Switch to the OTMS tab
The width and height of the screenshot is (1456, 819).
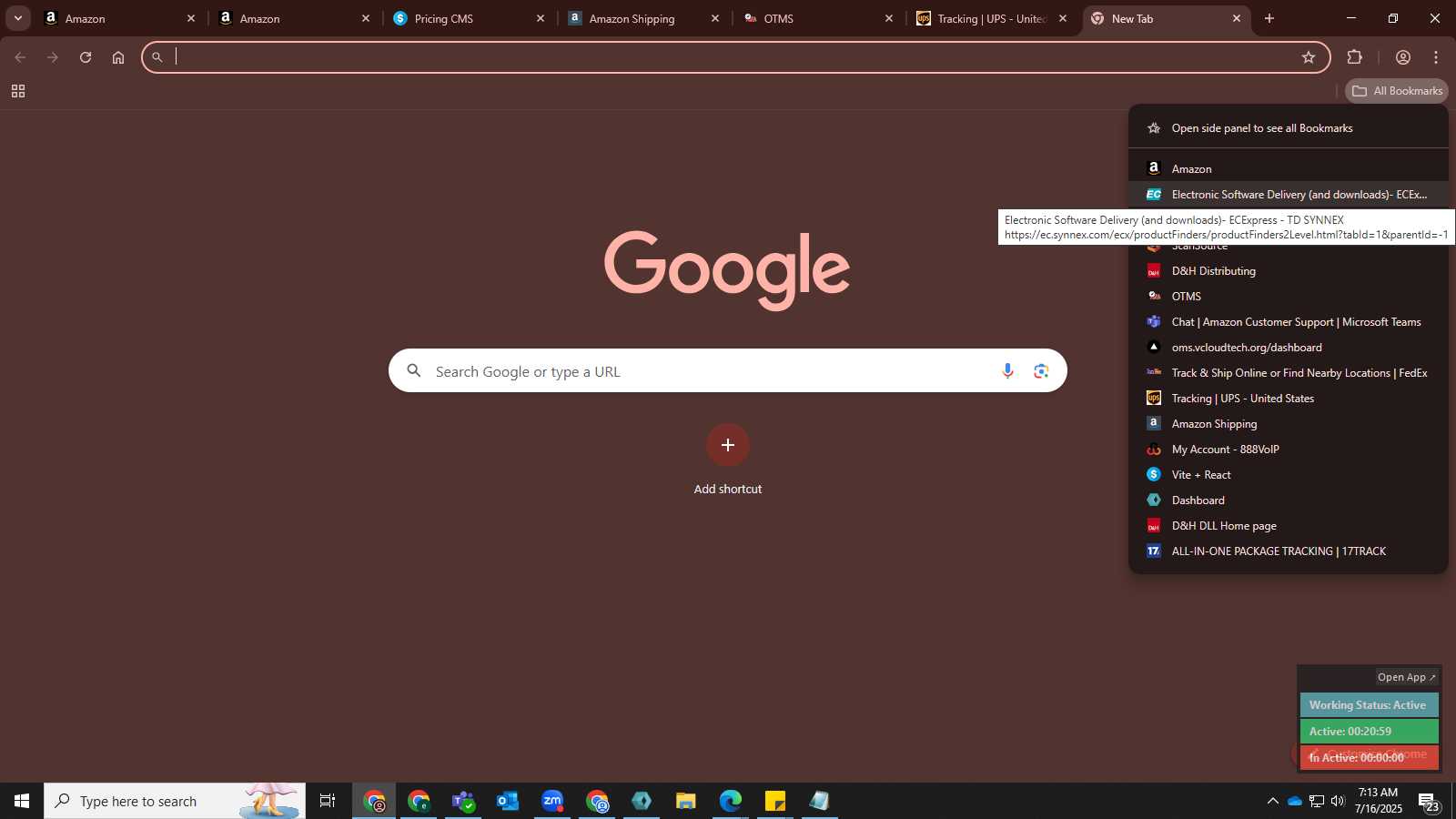pyautogui.click(x=819, y=18)
